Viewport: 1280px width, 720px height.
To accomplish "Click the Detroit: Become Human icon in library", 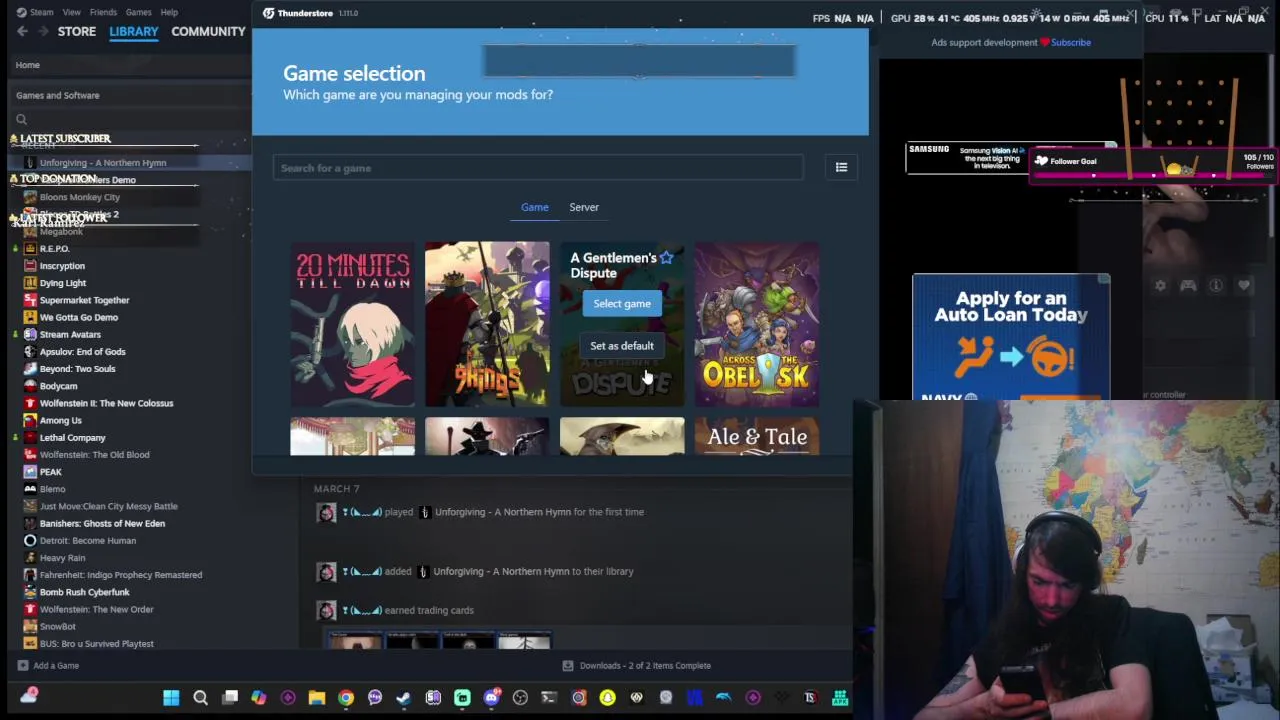I will 30,540.
